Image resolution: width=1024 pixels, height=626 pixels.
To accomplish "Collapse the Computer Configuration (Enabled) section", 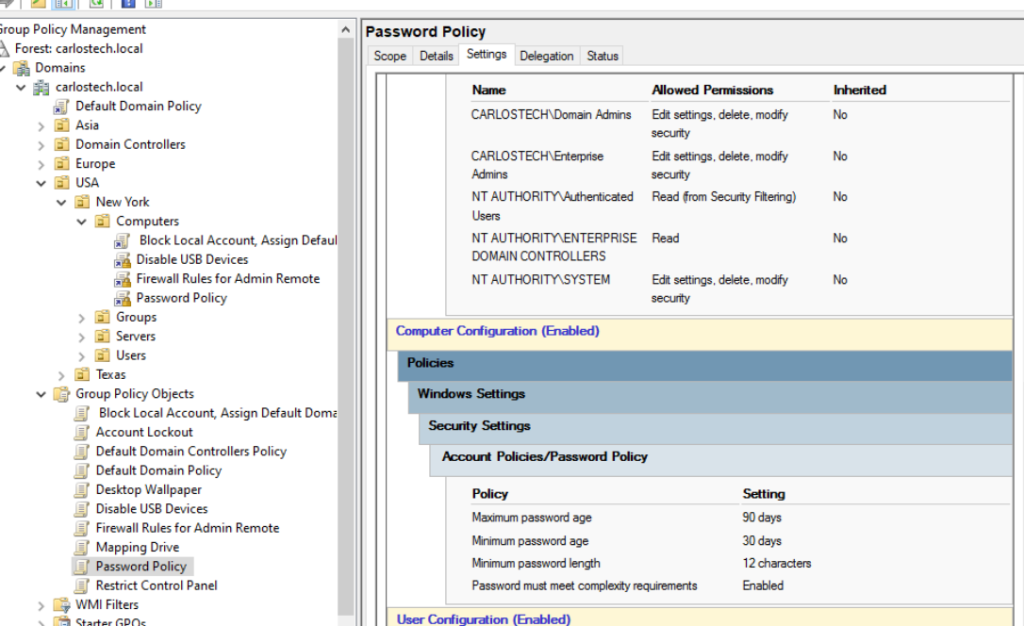I will pos(497,331).
